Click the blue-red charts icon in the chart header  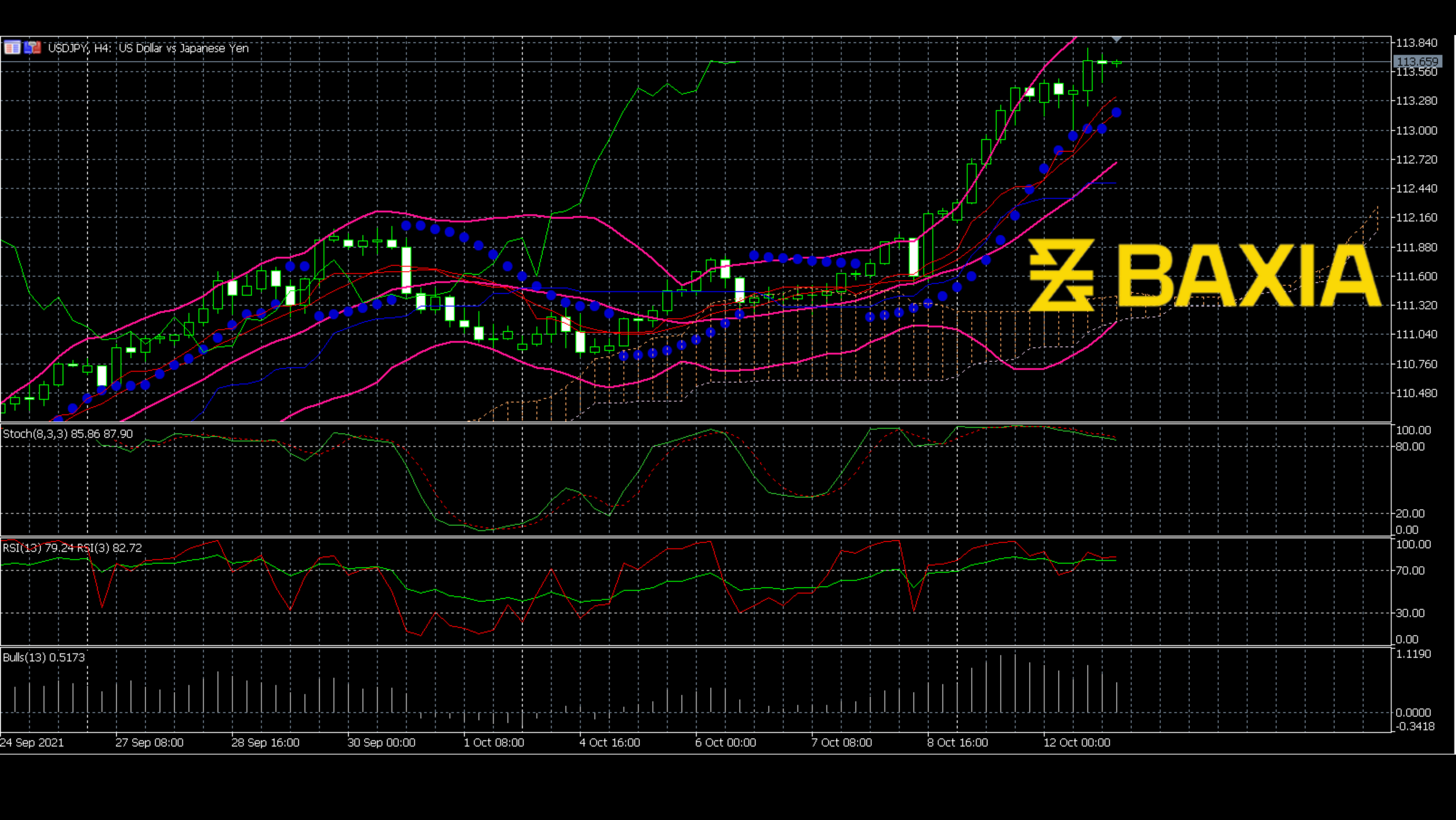click(x=32, y=47)
